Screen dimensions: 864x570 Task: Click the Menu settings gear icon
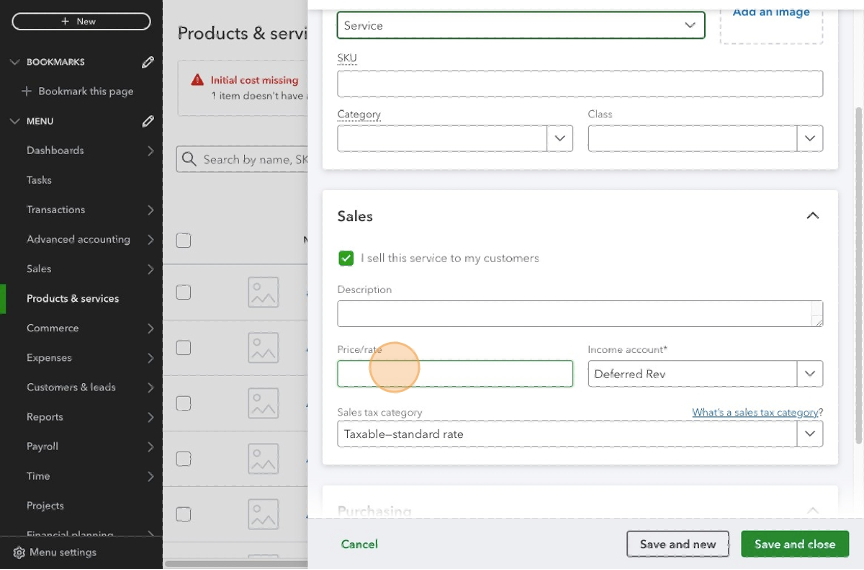[x=18, y=552]
